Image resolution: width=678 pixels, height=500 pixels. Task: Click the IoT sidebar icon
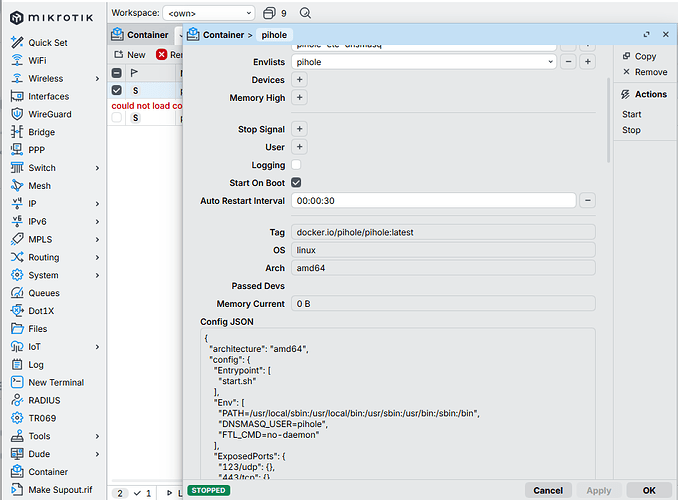pos(17,346)
